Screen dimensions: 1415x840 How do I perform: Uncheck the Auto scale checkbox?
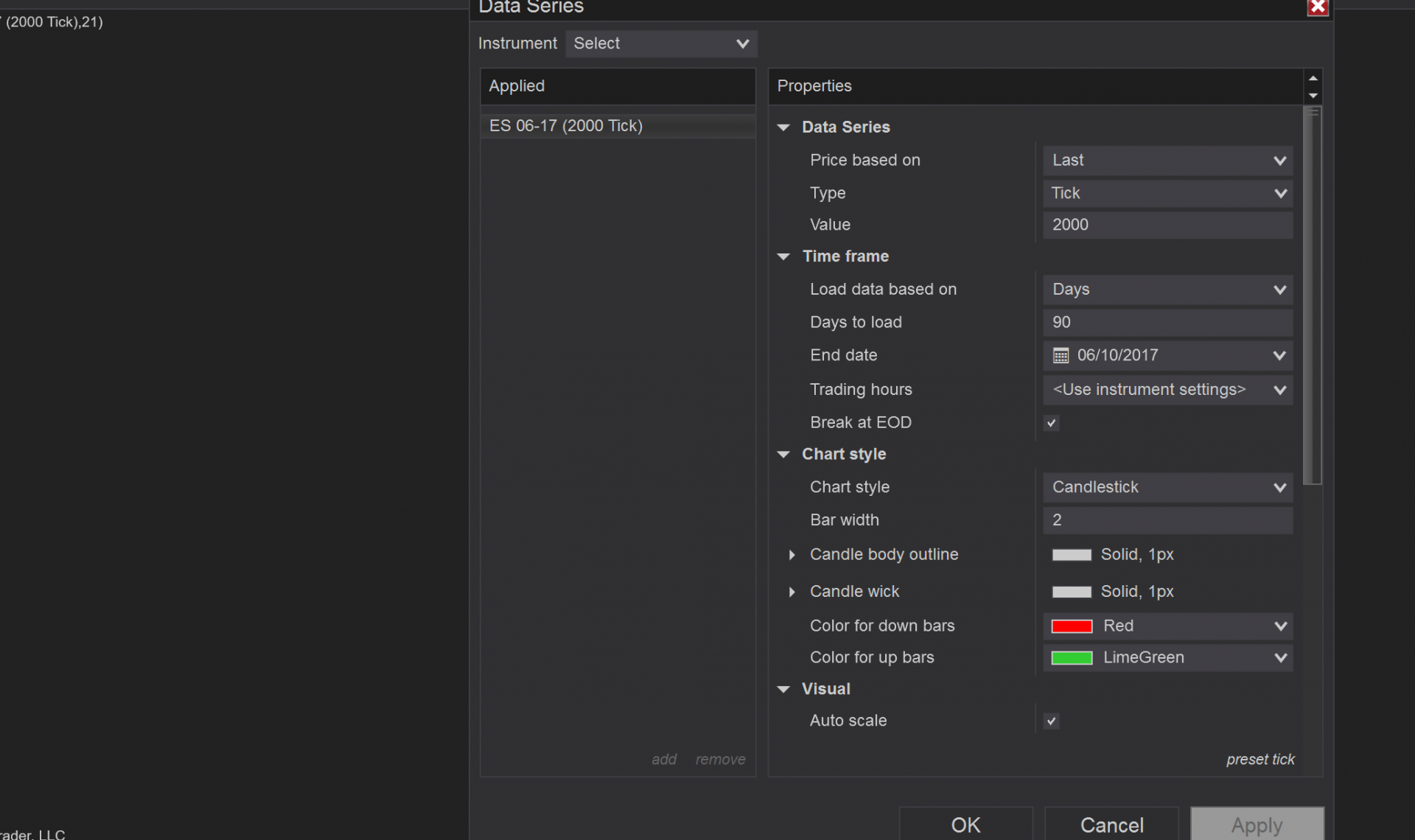1052,721
